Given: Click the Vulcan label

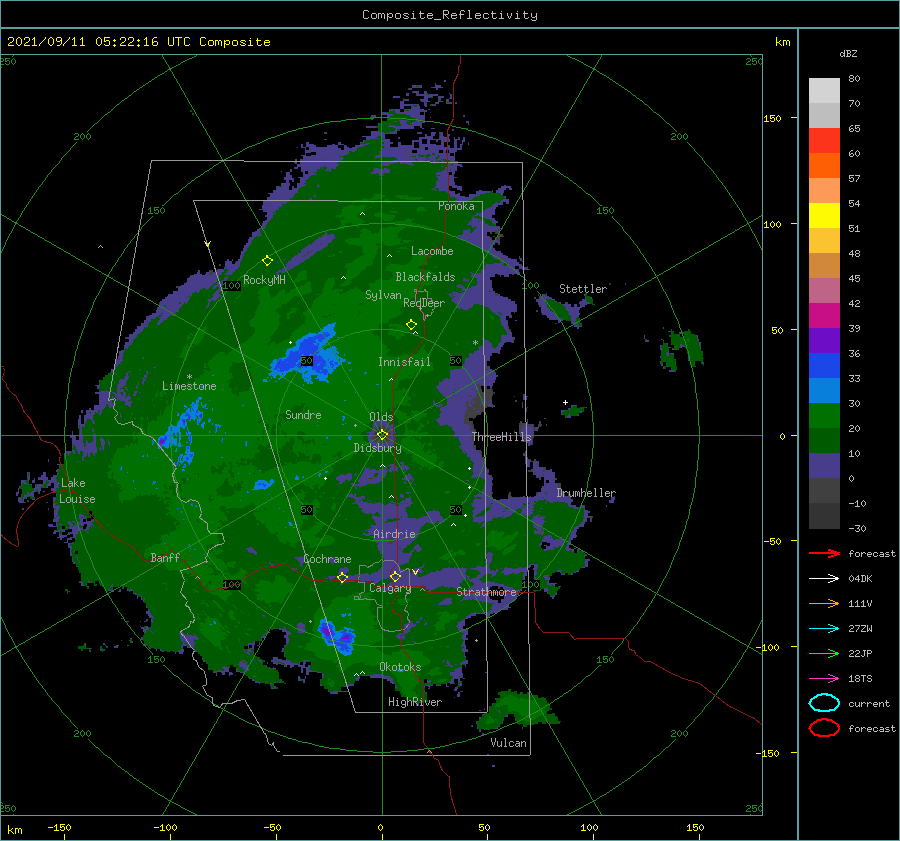Looking at the screenshot, I should (508, 743).
